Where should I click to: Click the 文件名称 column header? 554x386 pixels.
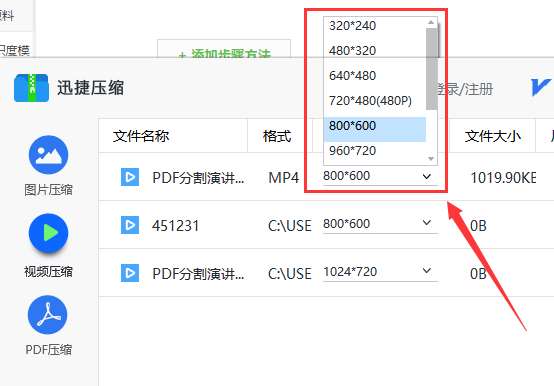(141, 136)
